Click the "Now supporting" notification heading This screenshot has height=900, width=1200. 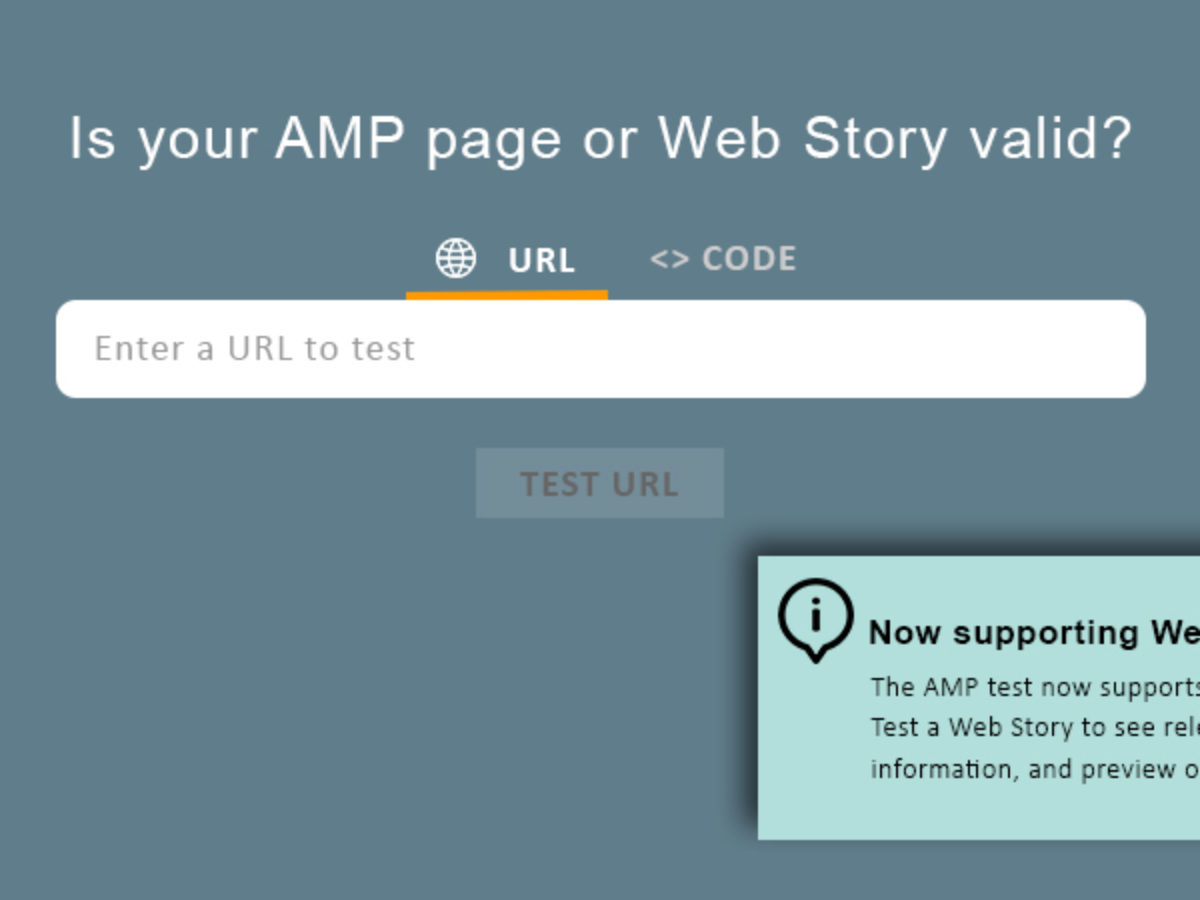[x=1032, y=632]
